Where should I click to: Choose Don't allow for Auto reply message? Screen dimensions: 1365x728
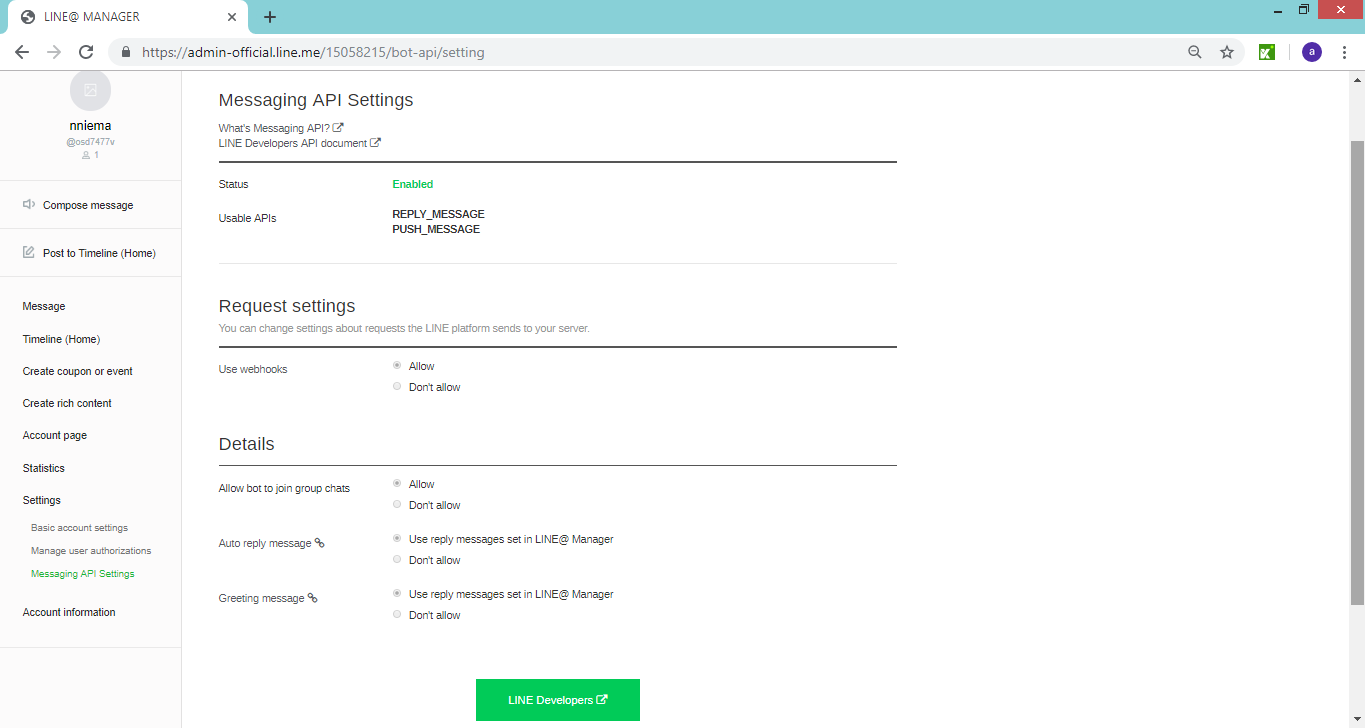click(397, 560)
